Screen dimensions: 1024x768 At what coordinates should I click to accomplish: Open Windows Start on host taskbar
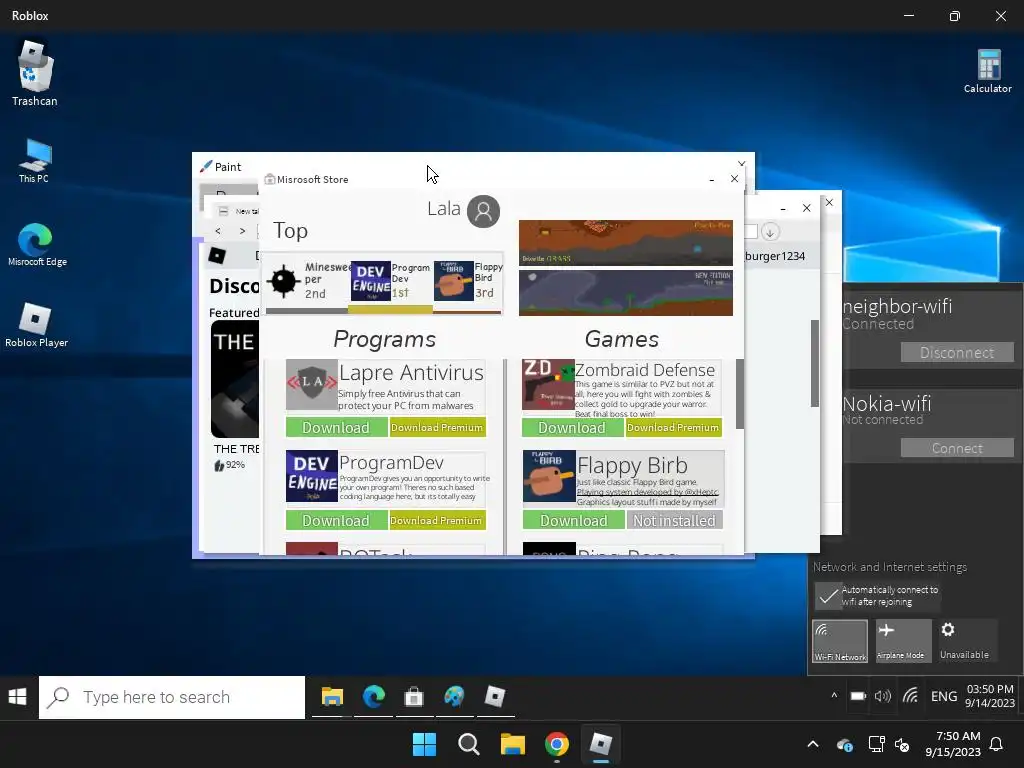tap(424, 744)
